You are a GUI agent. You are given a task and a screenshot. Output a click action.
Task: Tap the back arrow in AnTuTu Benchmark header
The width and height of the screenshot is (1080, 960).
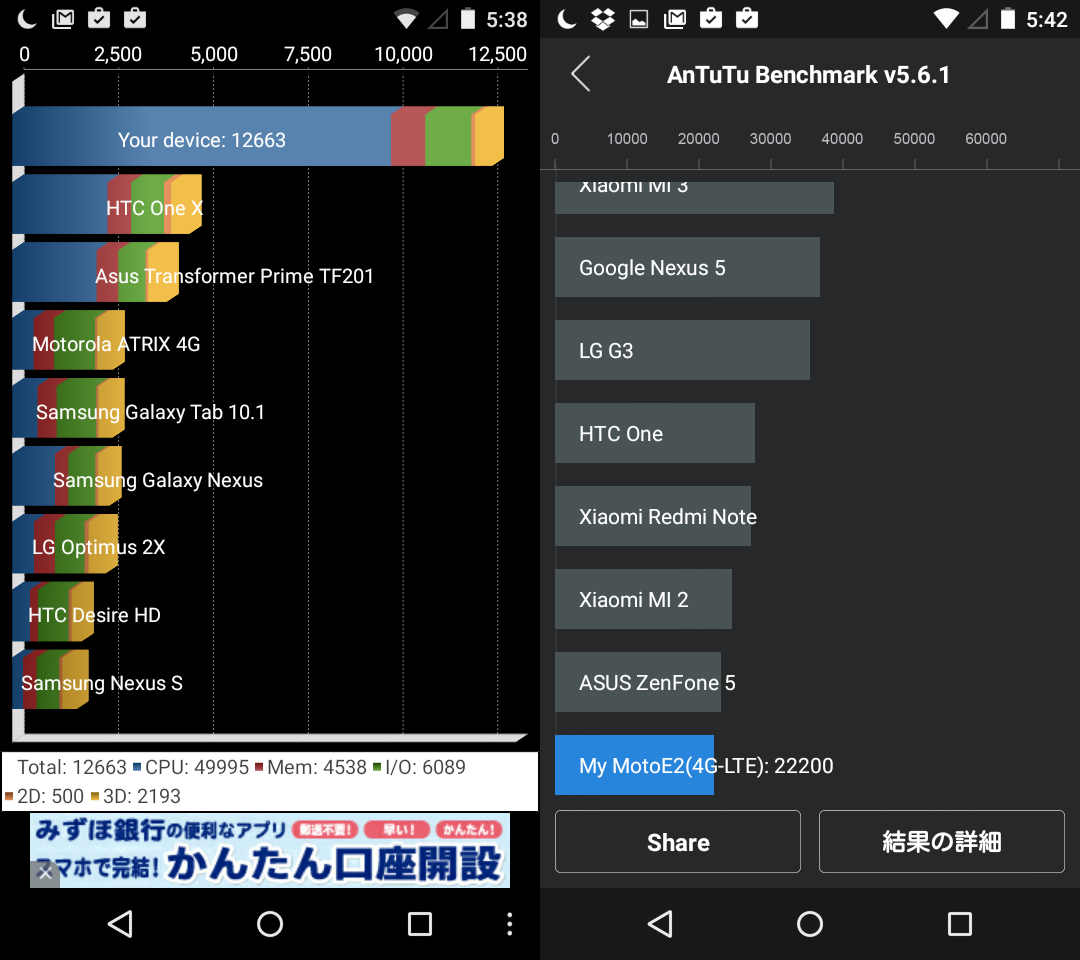pyautogui.click(x=581, y=74)
